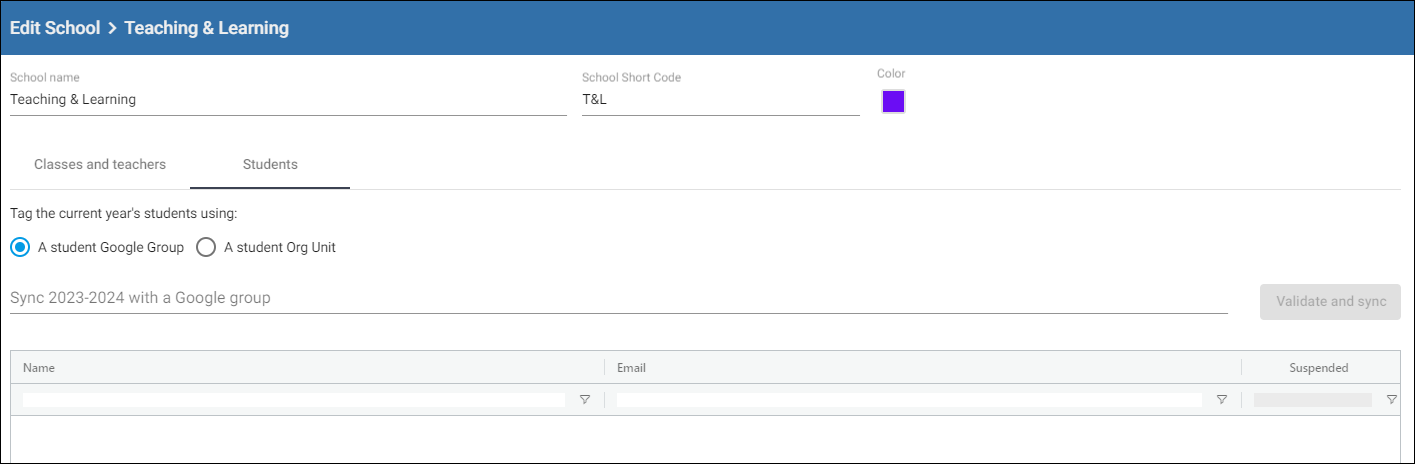This screenshot has height=464, width=1415.
Task: Edit the School Short Code field
Action: (x=720, y=100)
